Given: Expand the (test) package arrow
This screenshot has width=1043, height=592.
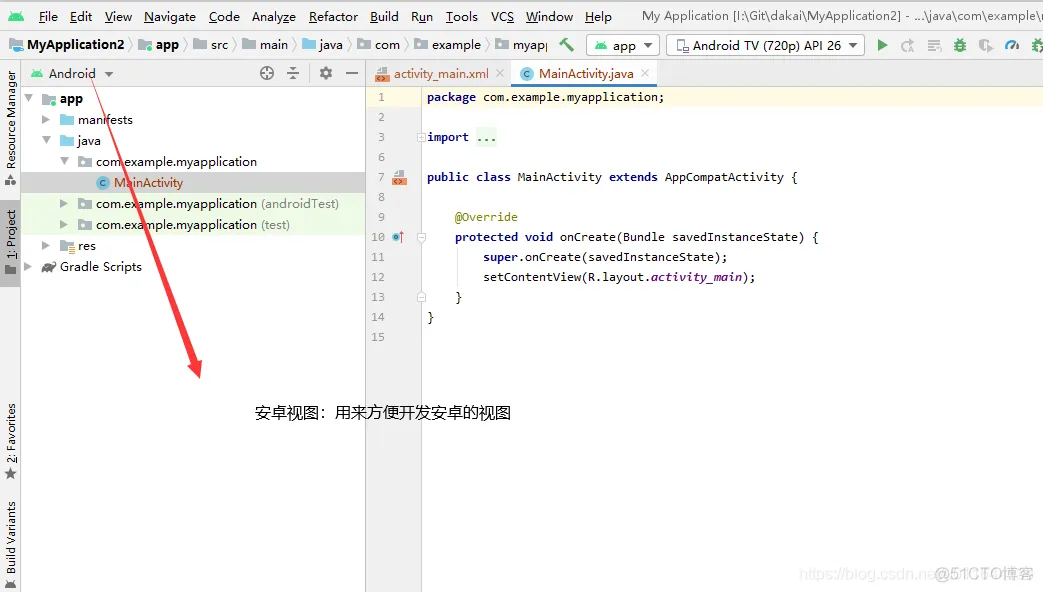Looking at the screenshot, I should point(64,225).
